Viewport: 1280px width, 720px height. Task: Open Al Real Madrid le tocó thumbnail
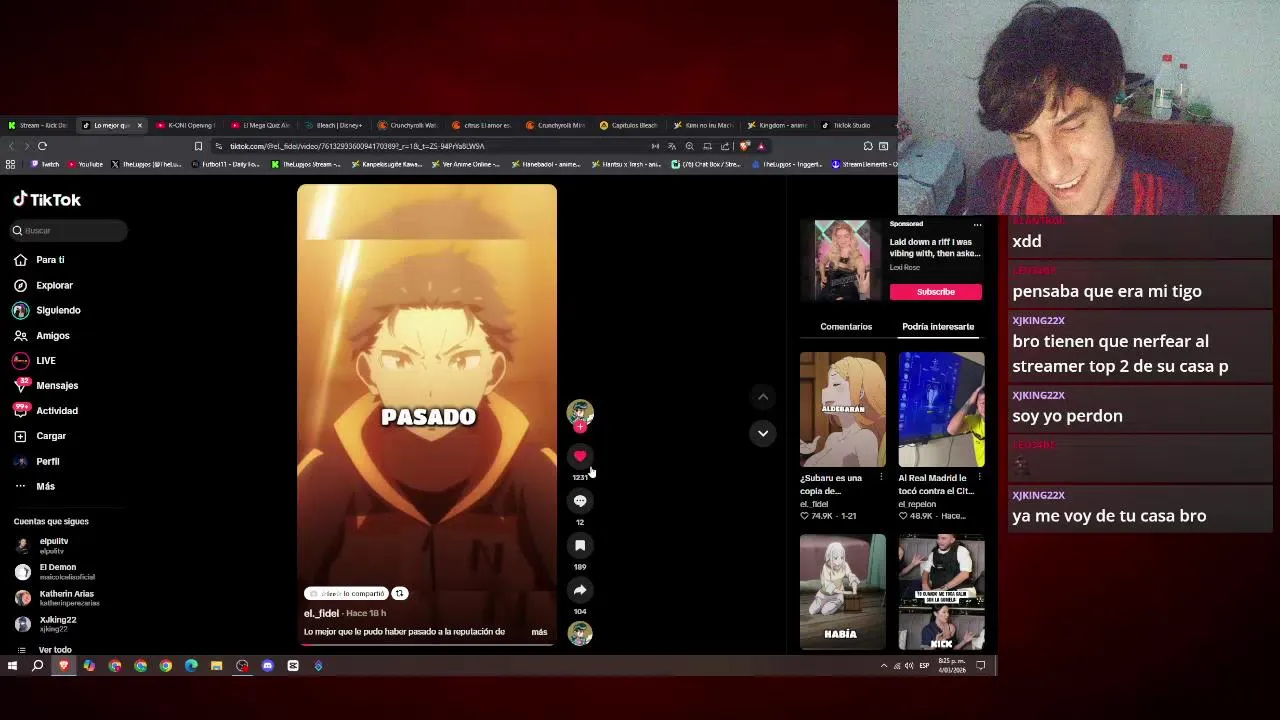(941, 409)
